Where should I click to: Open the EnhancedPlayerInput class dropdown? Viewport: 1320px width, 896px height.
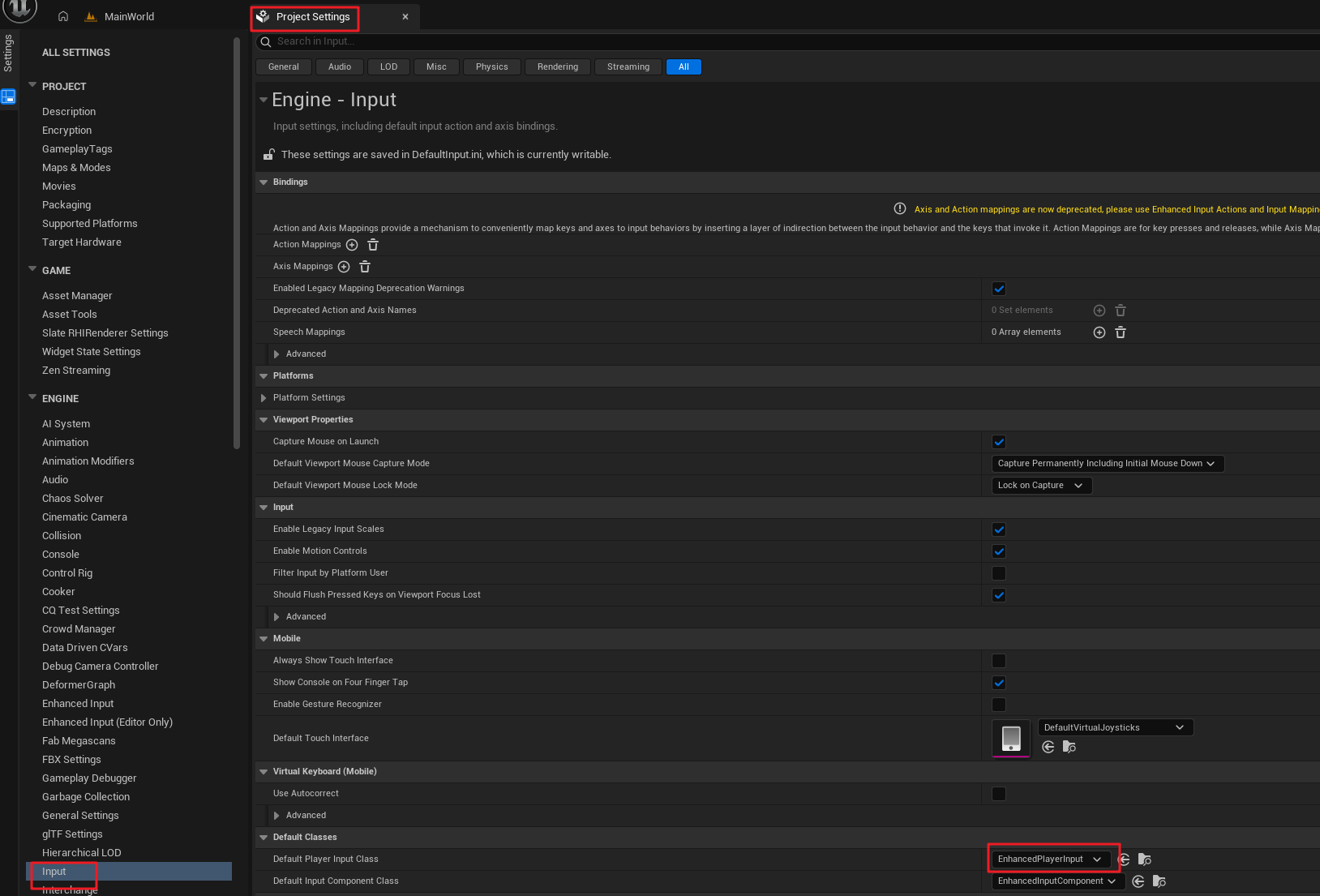click(1051, 860)
